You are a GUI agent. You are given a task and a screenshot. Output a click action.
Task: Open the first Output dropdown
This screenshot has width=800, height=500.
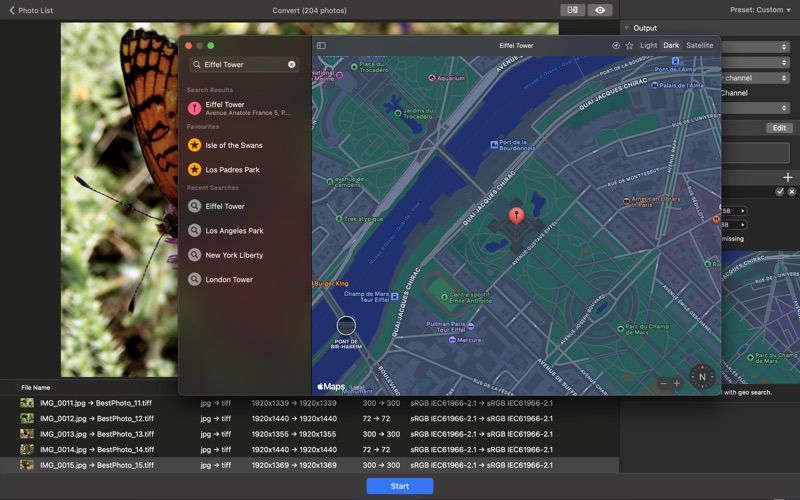click(x=756, y=47)
